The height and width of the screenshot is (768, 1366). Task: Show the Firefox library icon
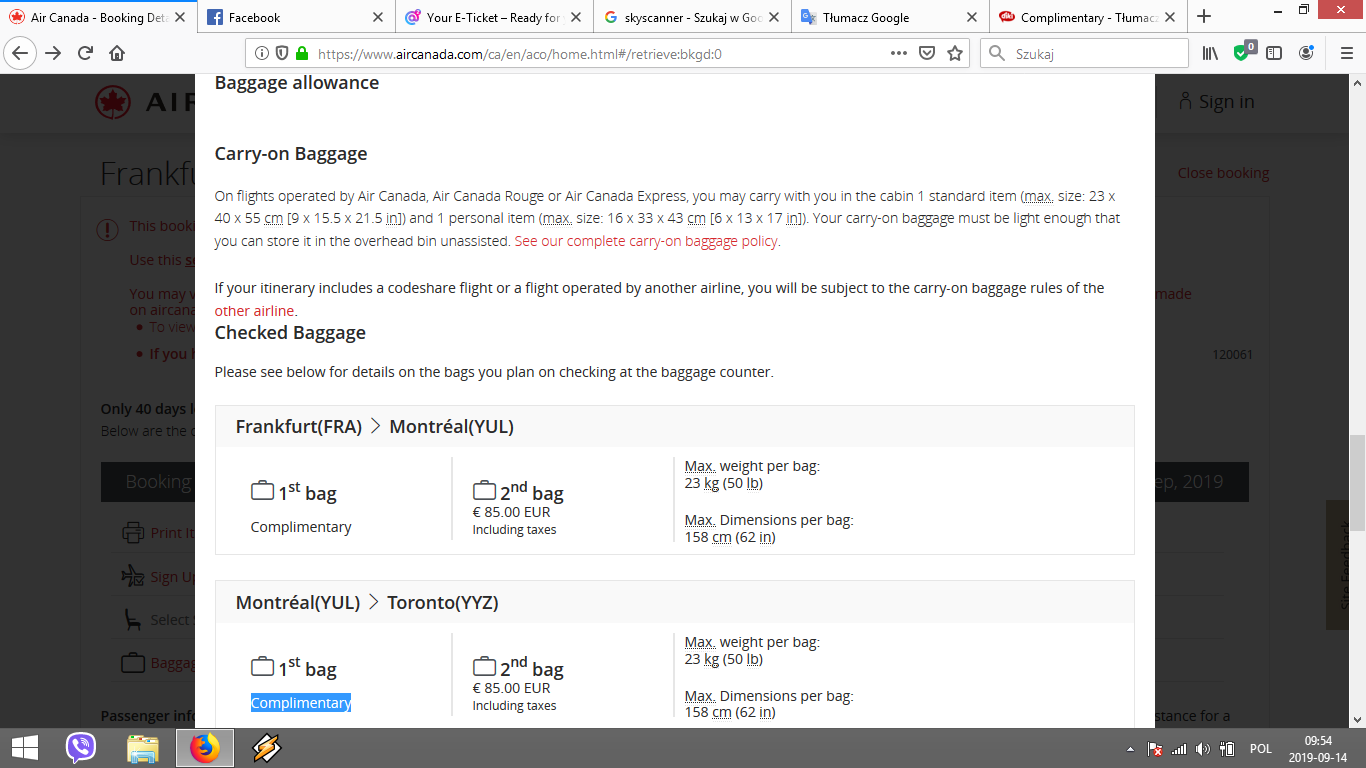click(1210, 54)
